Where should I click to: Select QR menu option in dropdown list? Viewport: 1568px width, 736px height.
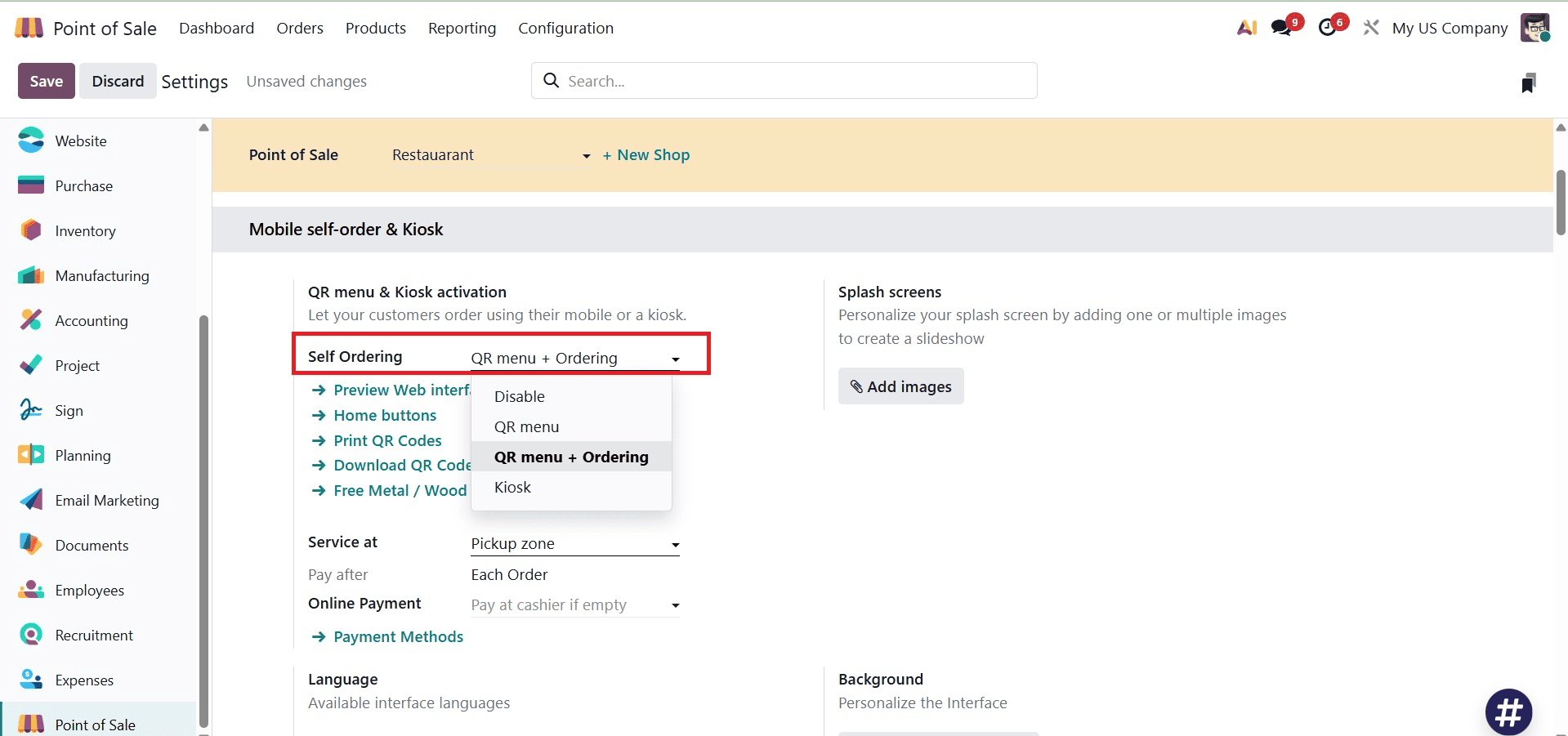[571, 426]
